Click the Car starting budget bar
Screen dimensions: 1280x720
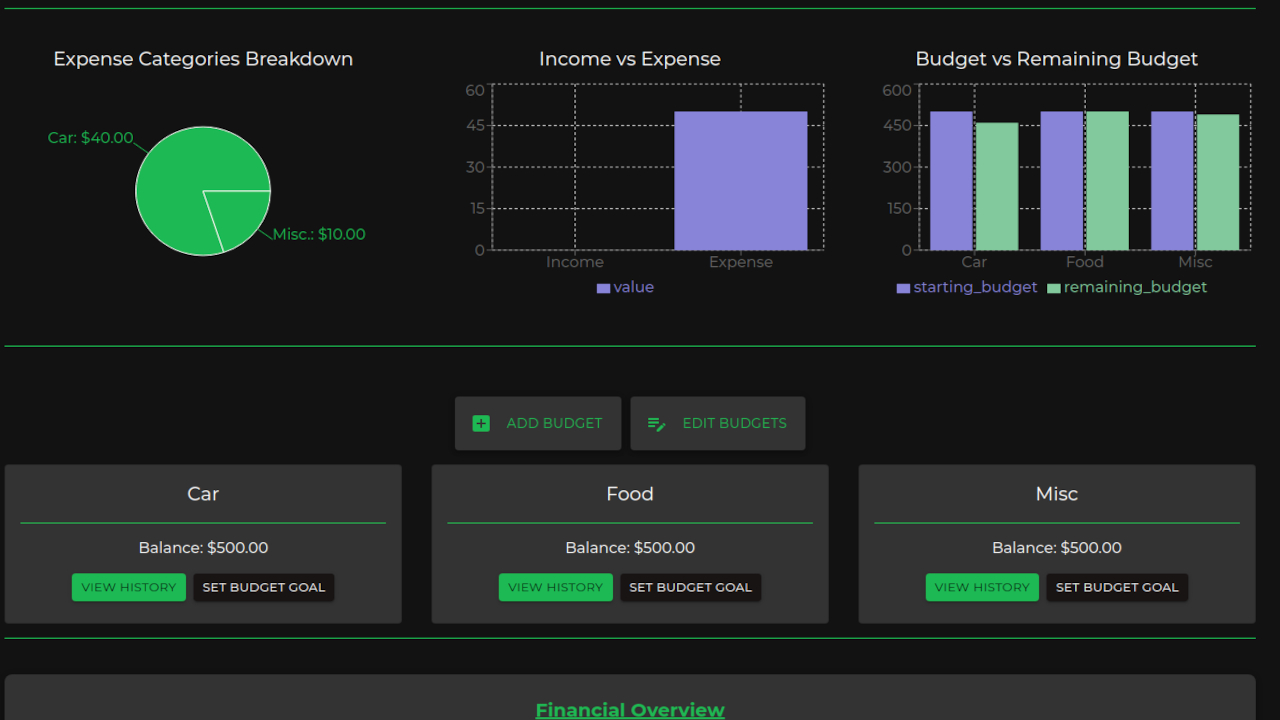(x=951, y=180)
